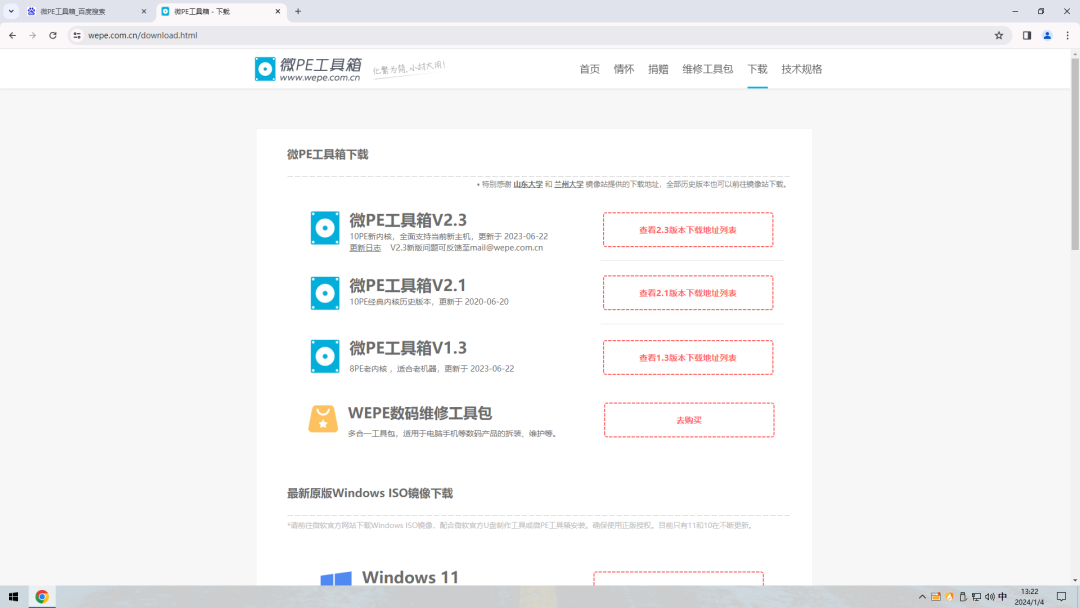Viewport: 1080px width, 608px height.
Task: Add a new browser tab
Action: (298, 11)
